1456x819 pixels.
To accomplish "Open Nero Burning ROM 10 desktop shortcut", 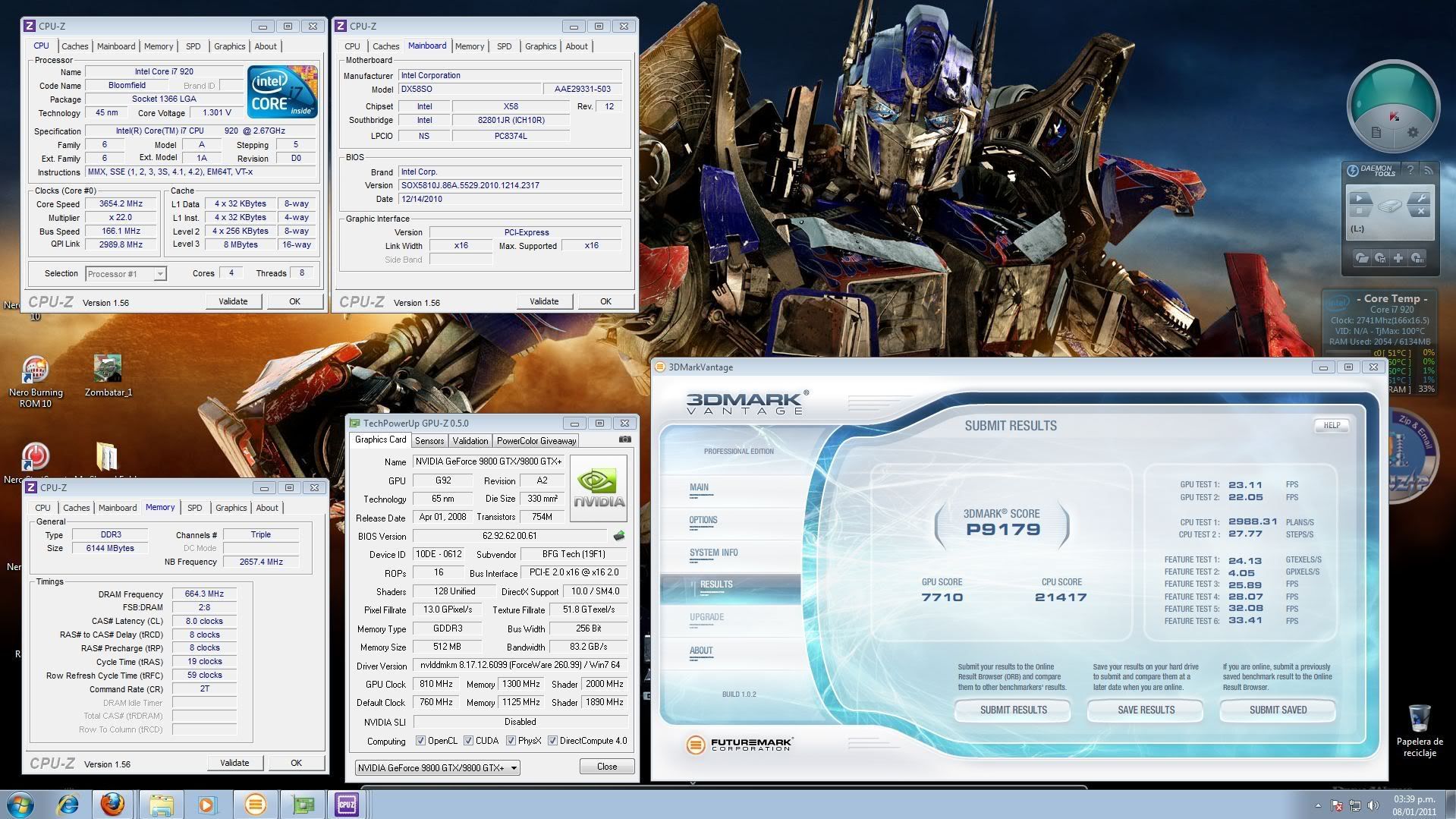I will point(36,382).
